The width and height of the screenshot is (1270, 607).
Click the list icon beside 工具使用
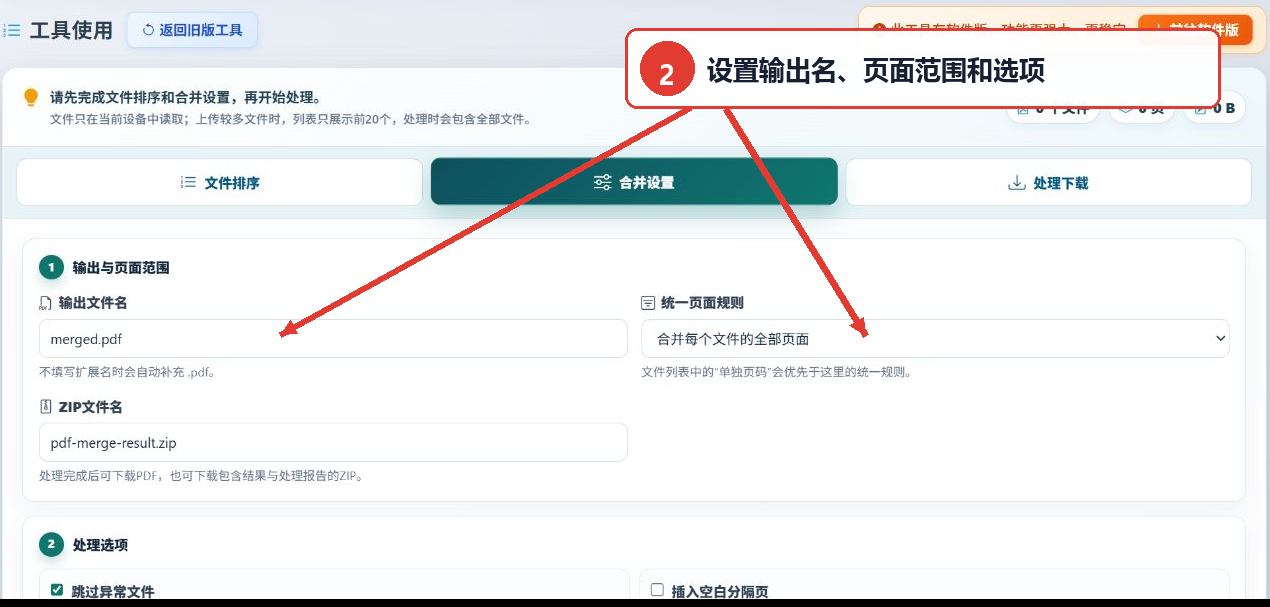(12, 31)
